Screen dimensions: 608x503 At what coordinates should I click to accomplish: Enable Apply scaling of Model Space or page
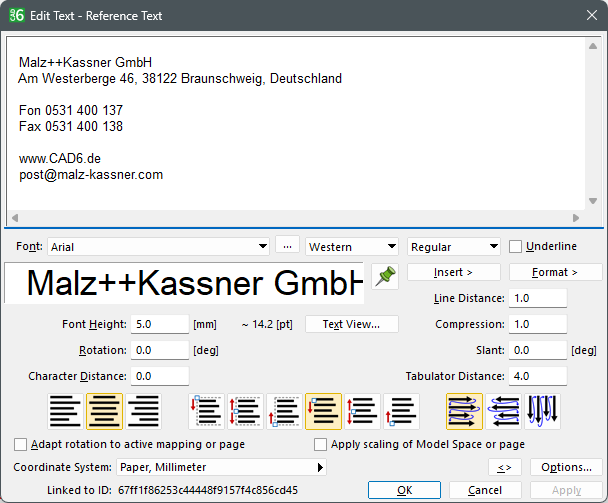(320, 444)
